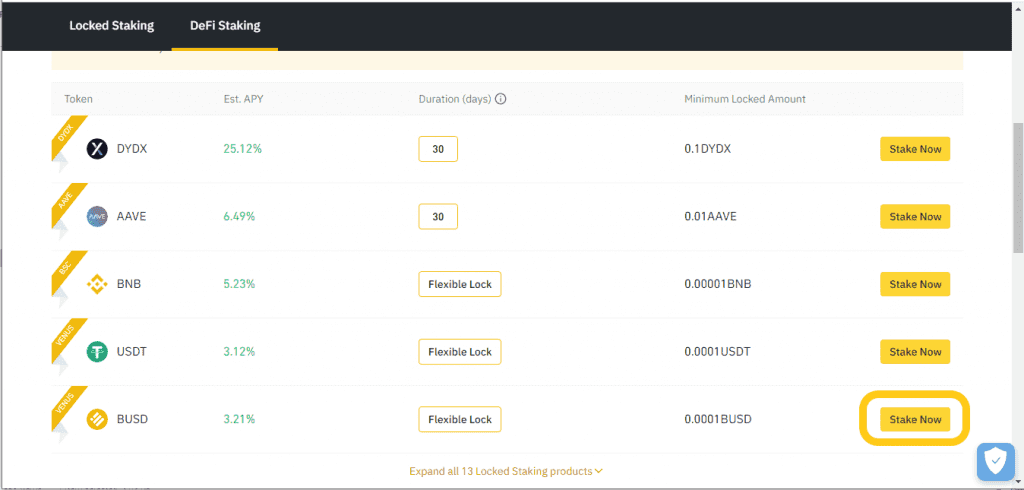Click the AAVE token name
Viewport: 1024px width, 490px height.
coord(131,216)
